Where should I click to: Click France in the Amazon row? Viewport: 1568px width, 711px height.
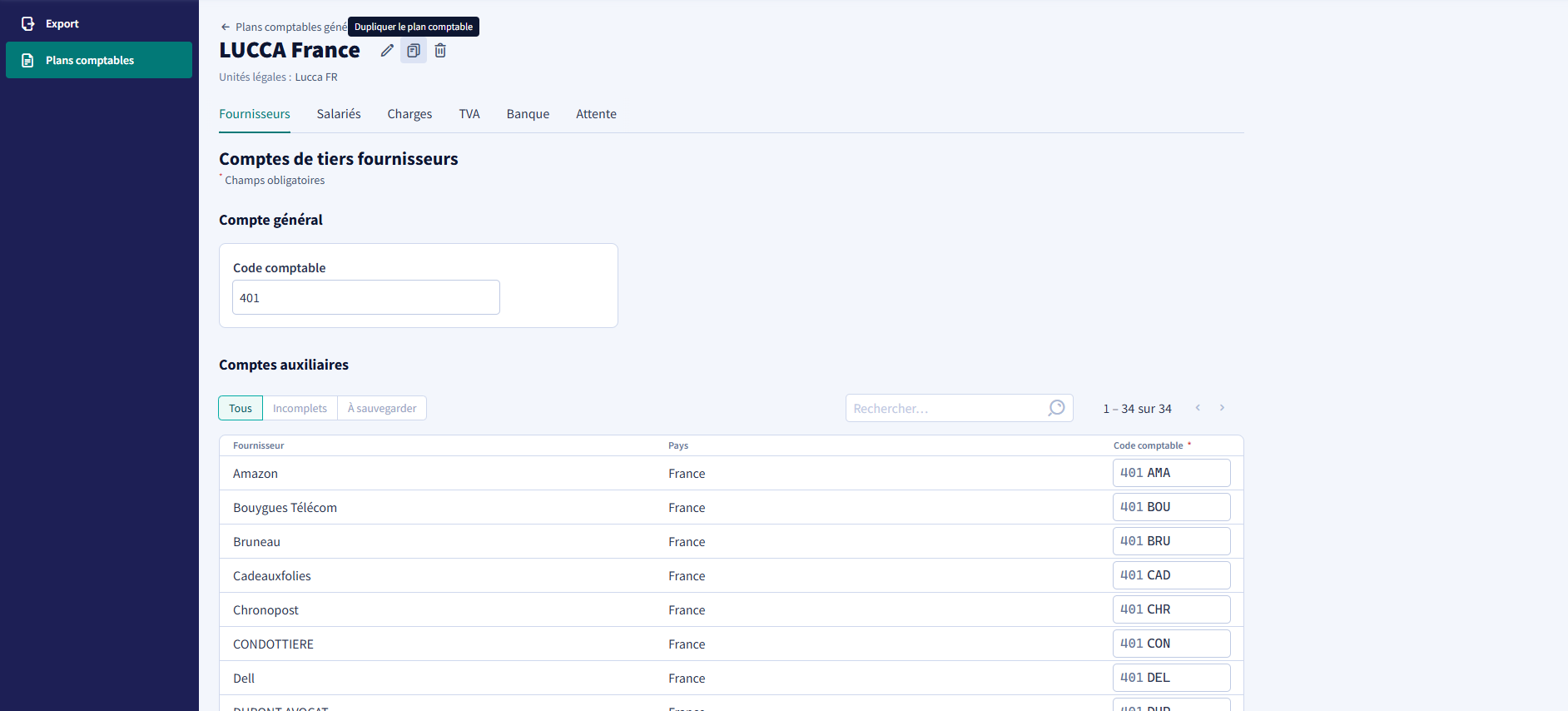coord(687,474)
